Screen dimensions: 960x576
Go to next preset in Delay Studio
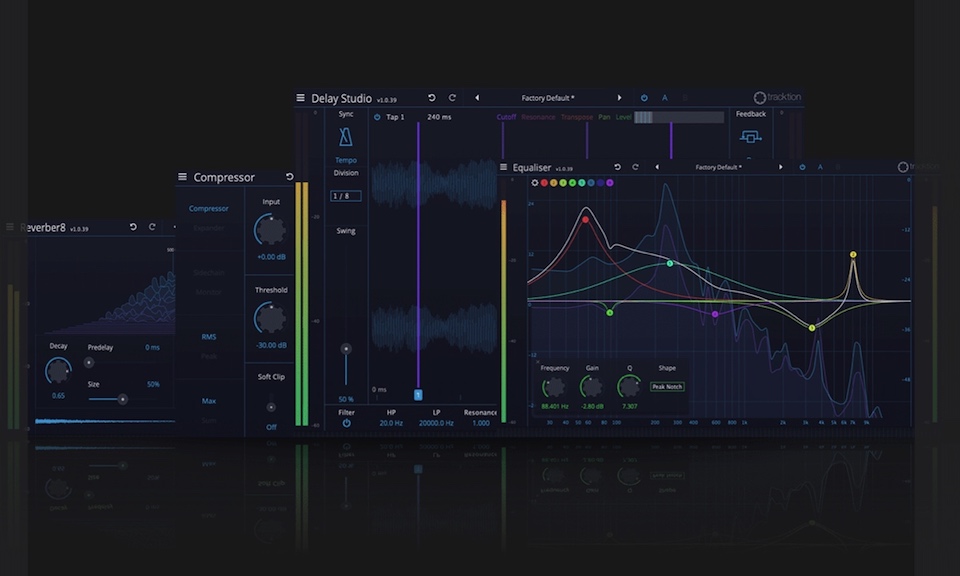[619, 98]
